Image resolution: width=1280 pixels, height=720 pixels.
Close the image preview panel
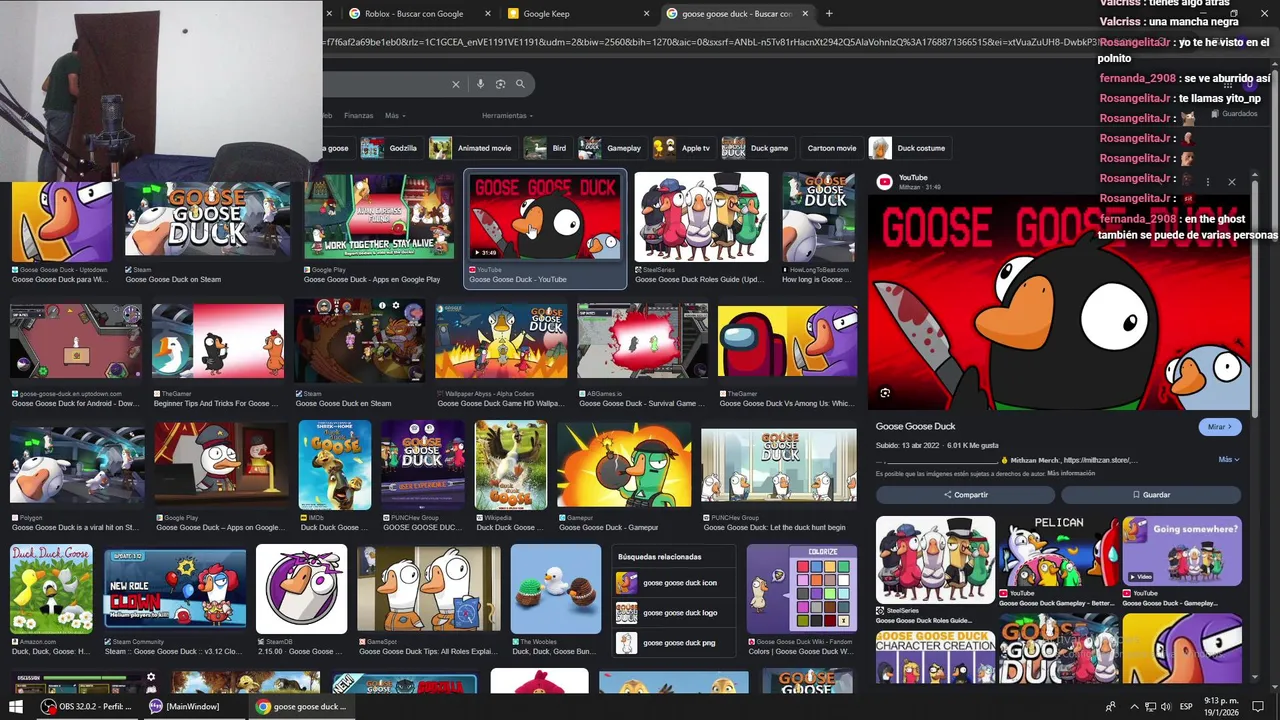coord(1232,182)
